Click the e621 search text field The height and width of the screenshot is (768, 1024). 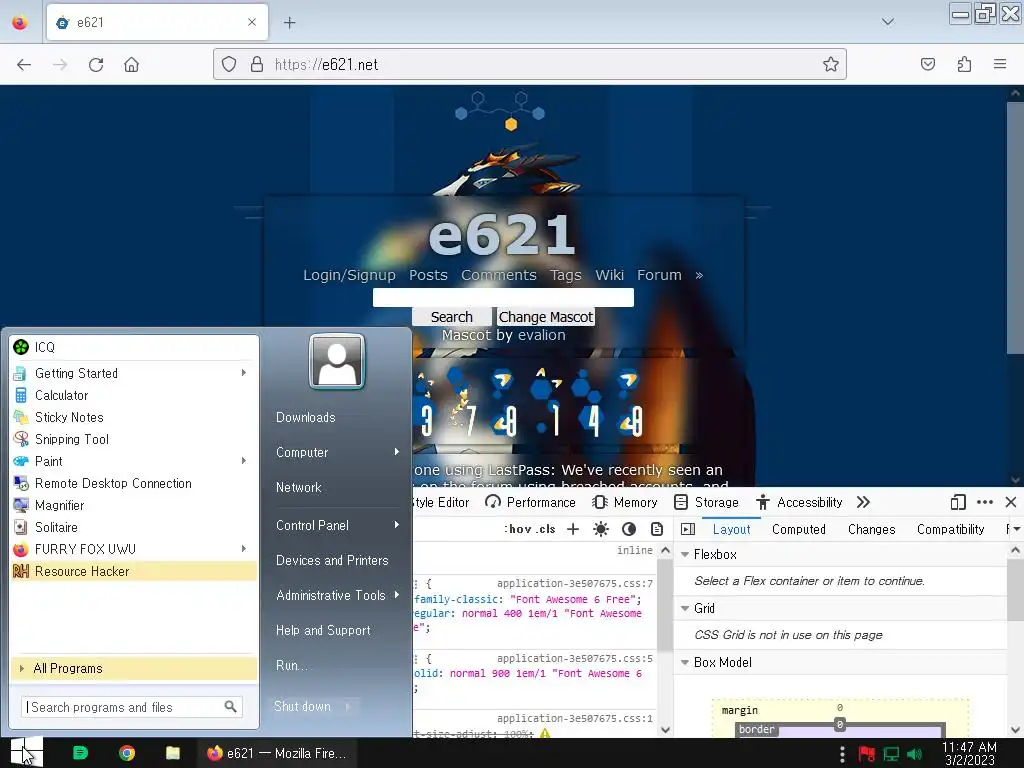coord(503,297)
